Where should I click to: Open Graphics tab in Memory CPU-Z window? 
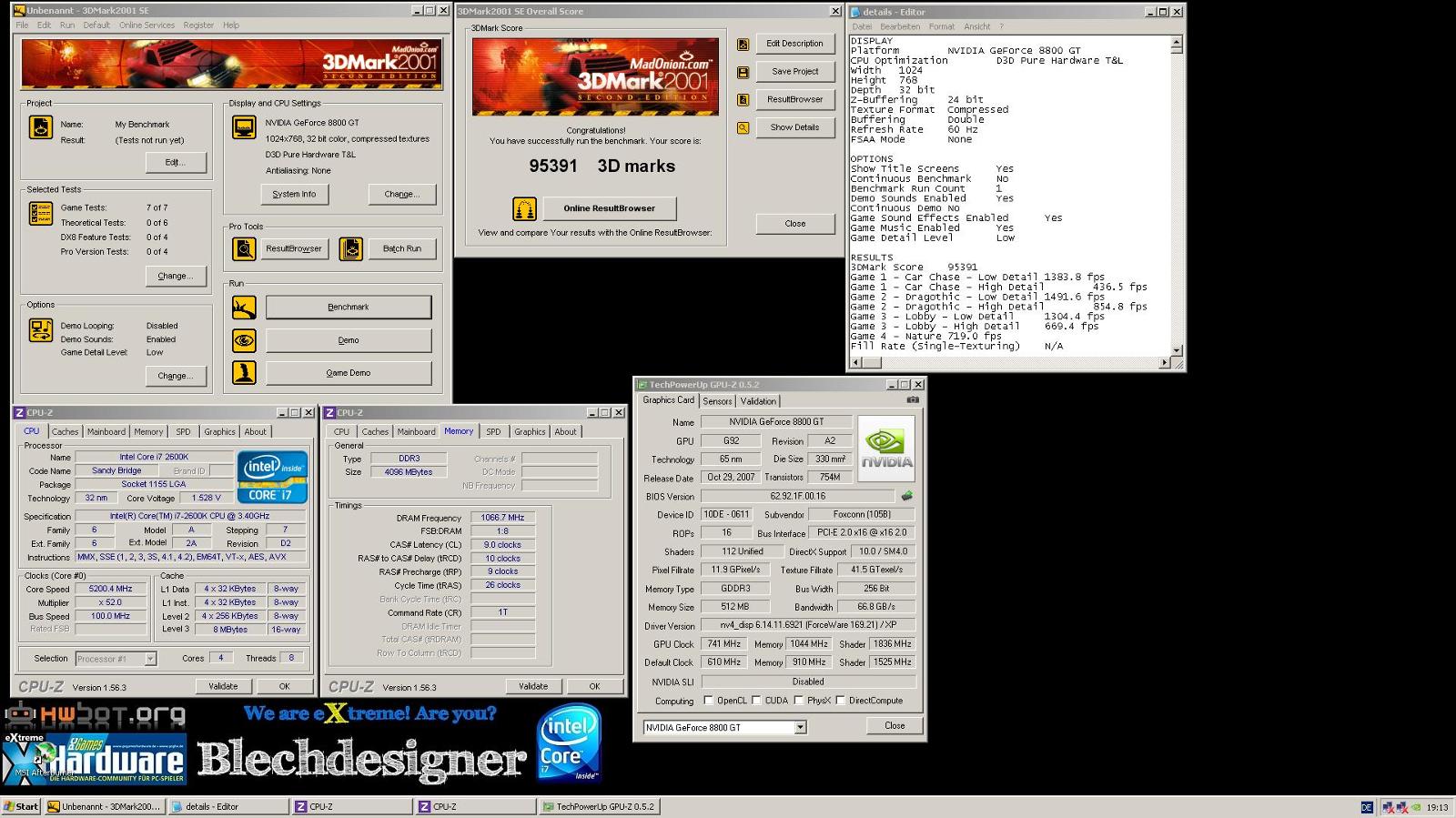click(530, 432)
